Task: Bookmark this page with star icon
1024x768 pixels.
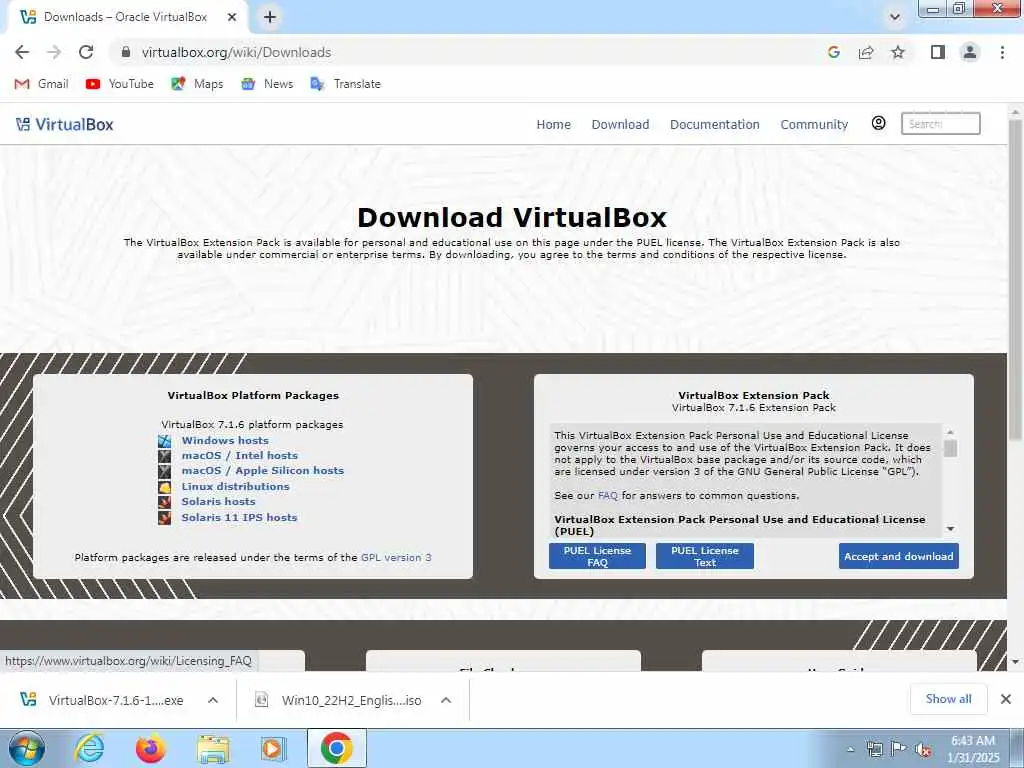Action: point(898,52)
